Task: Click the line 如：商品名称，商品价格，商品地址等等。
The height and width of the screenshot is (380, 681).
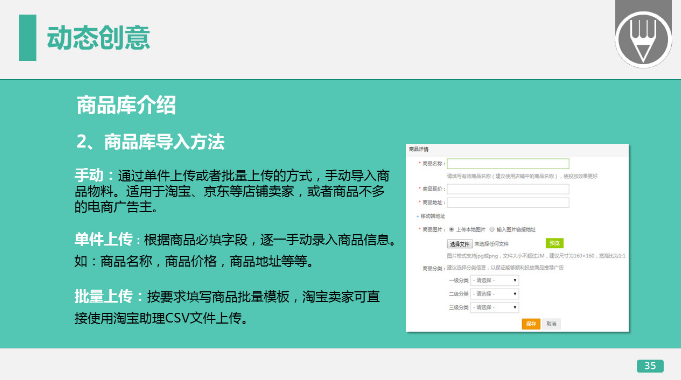Action: (194, 261)
